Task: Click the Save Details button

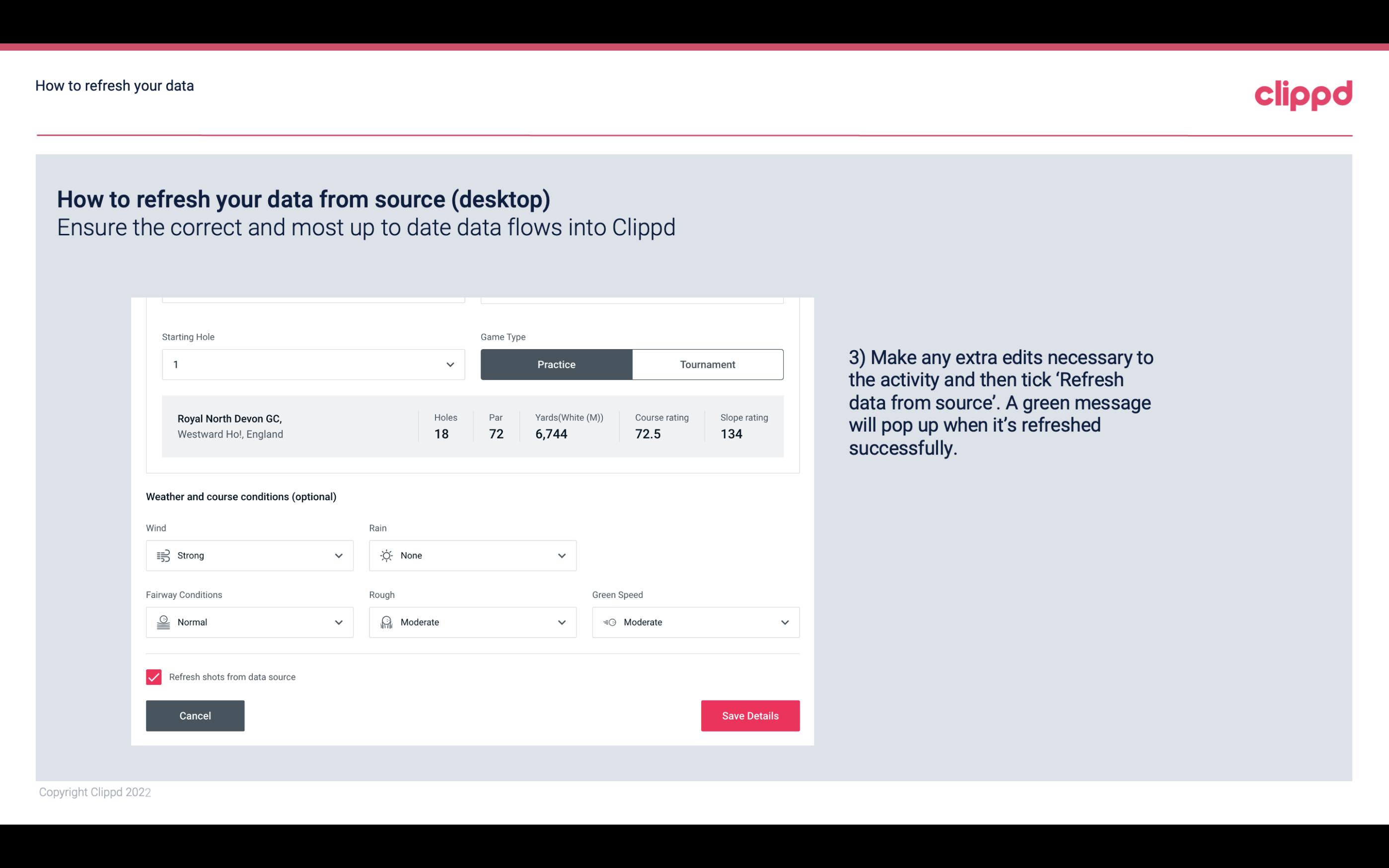Action: pyautogui.click(x=750, y=716)
